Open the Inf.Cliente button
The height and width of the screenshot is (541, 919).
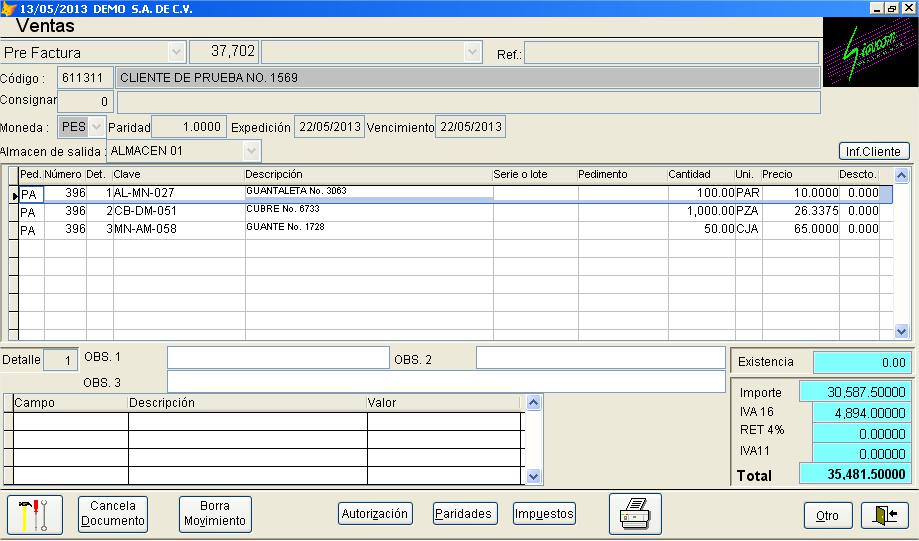[873, 151]
